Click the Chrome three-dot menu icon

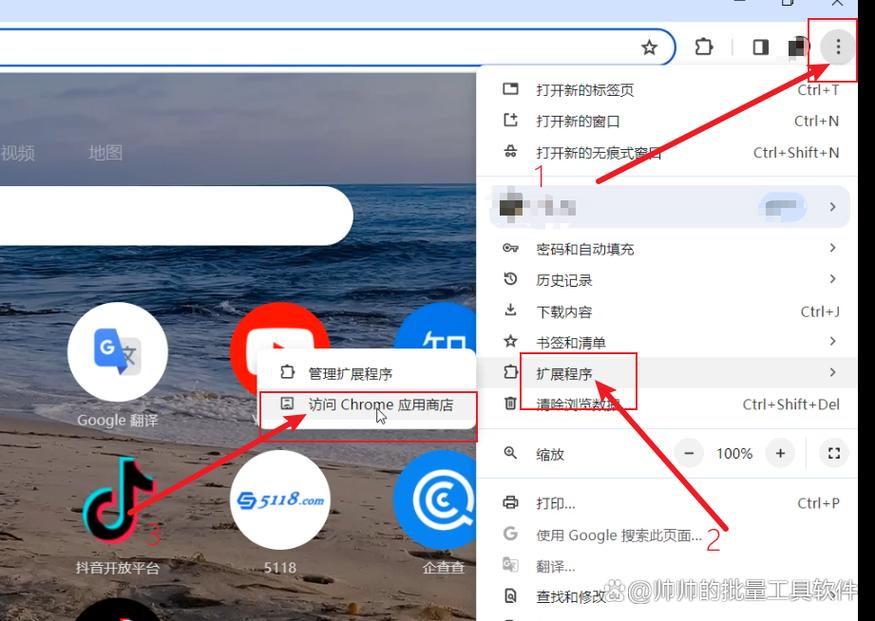[836, 46]
